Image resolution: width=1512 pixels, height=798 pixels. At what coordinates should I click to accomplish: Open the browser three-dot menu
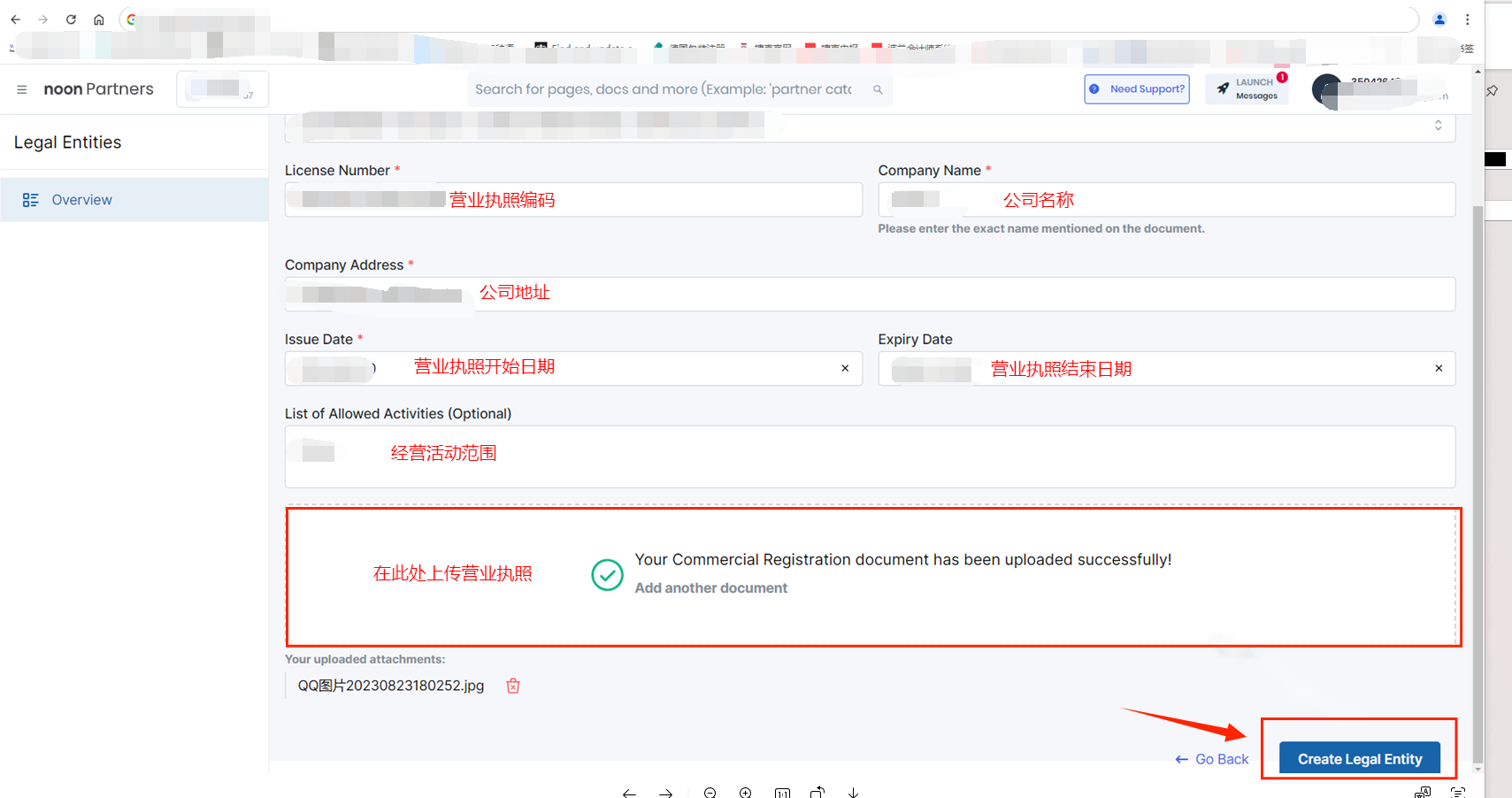click(x=1468, y=19)
